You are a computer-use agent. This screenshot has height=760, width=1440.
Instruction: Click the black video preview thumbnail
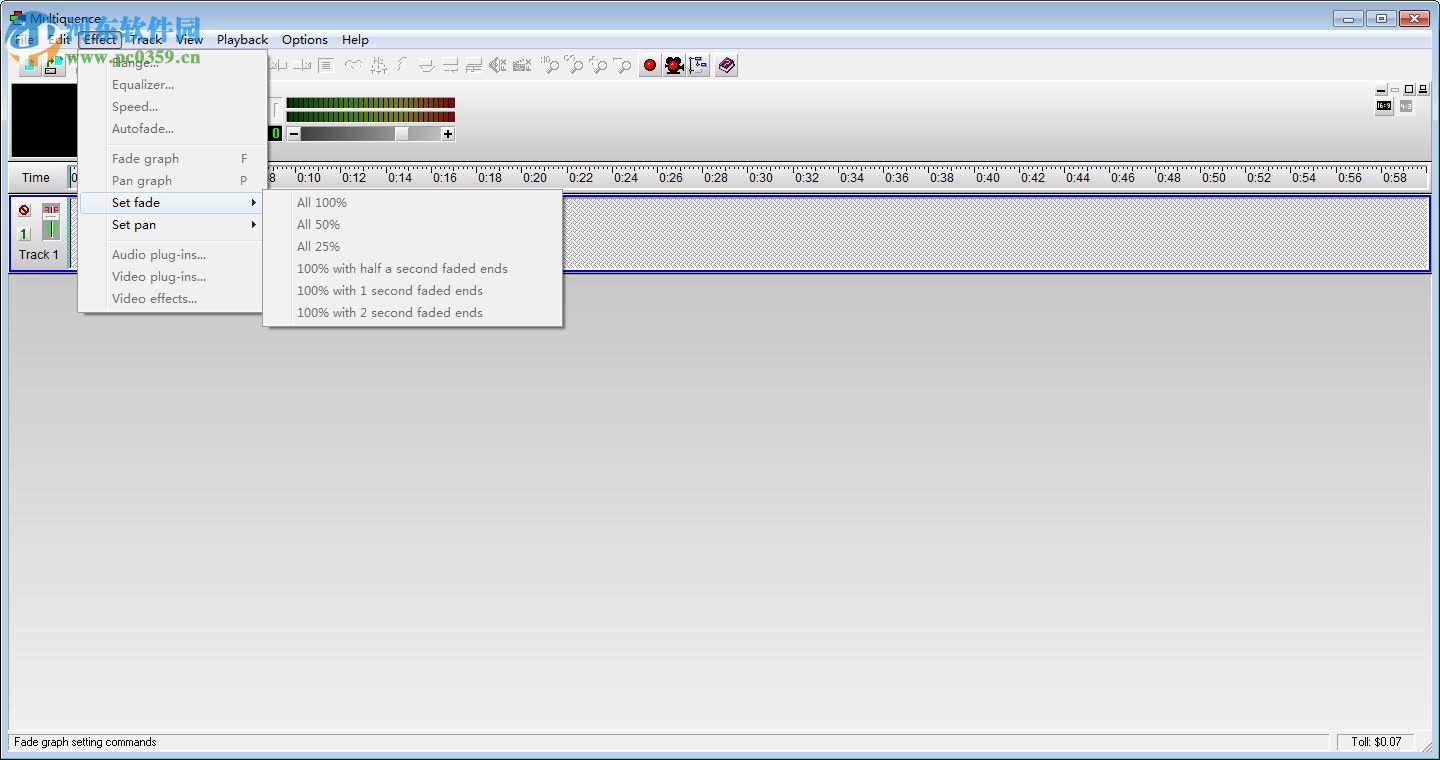point(44,121)
